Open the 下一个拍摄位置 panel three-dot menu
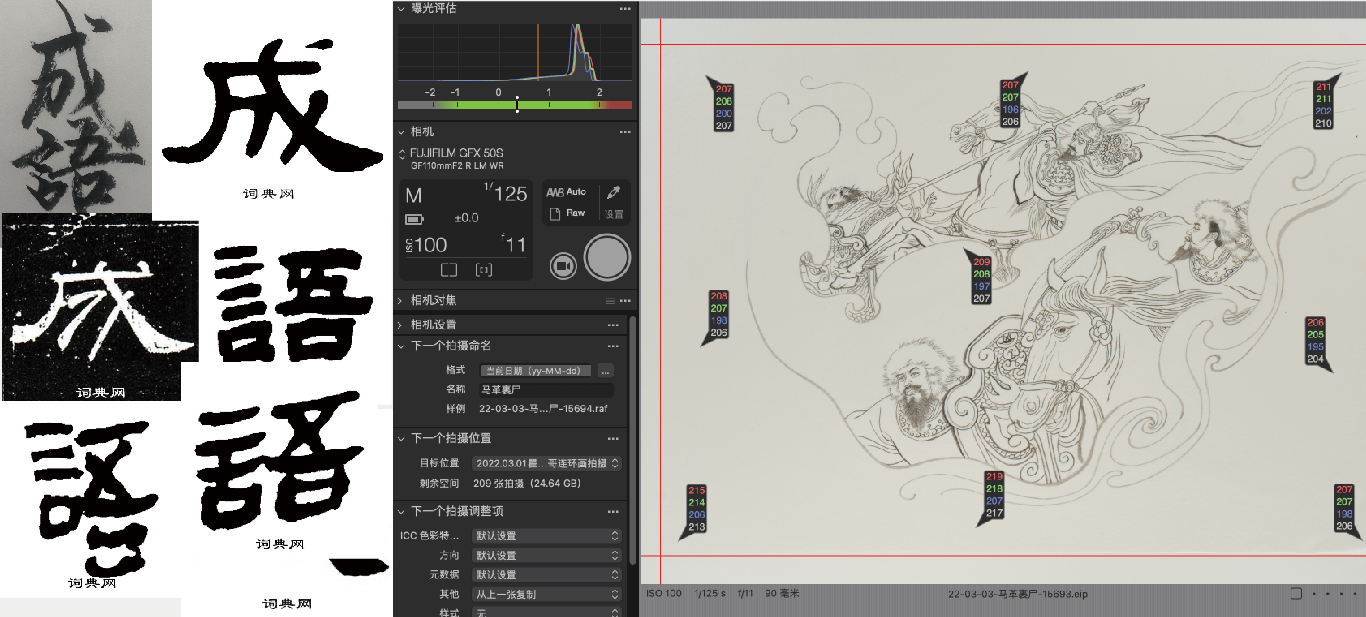The height and width of the screenshot is (617, 1366). click(613, 438)
